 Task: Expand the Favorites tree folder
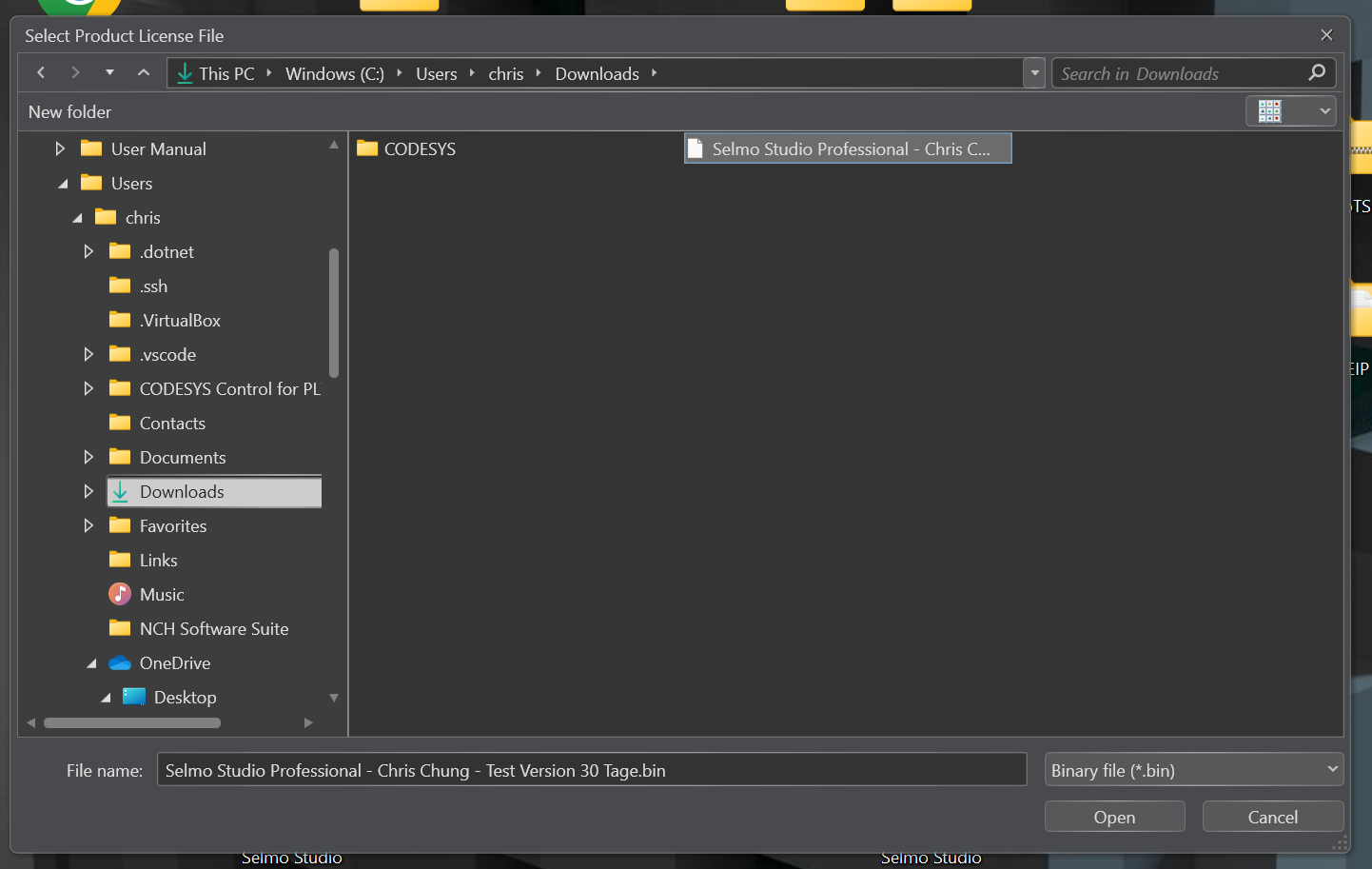[88, 525]
